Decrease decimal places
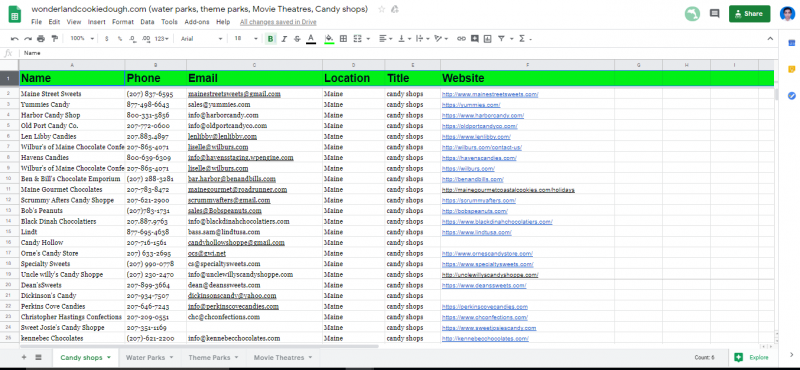800x370 pixels. click(133, 39)
